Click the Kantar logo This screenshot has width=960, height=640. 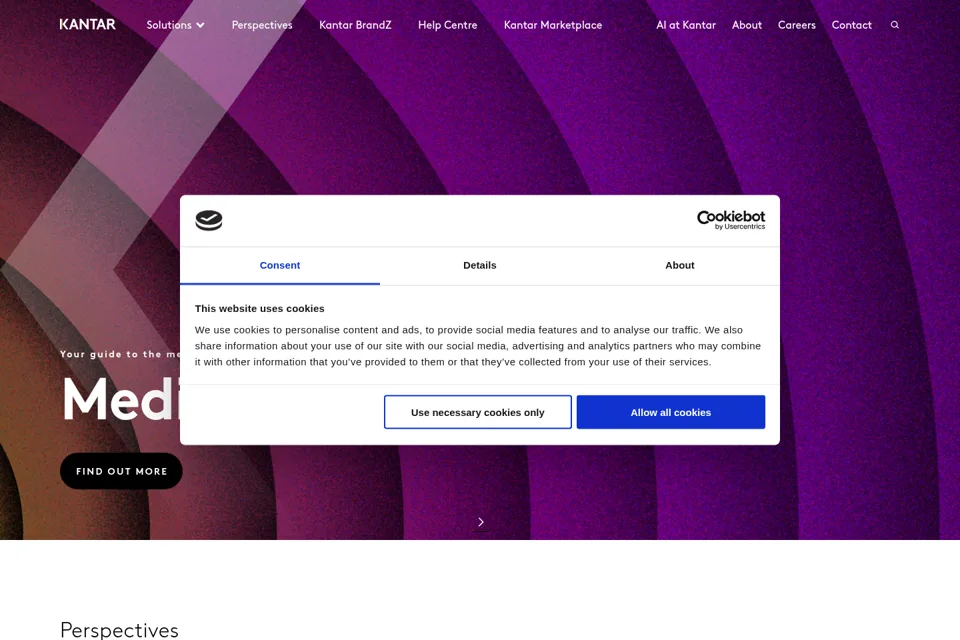click(87, 24)
